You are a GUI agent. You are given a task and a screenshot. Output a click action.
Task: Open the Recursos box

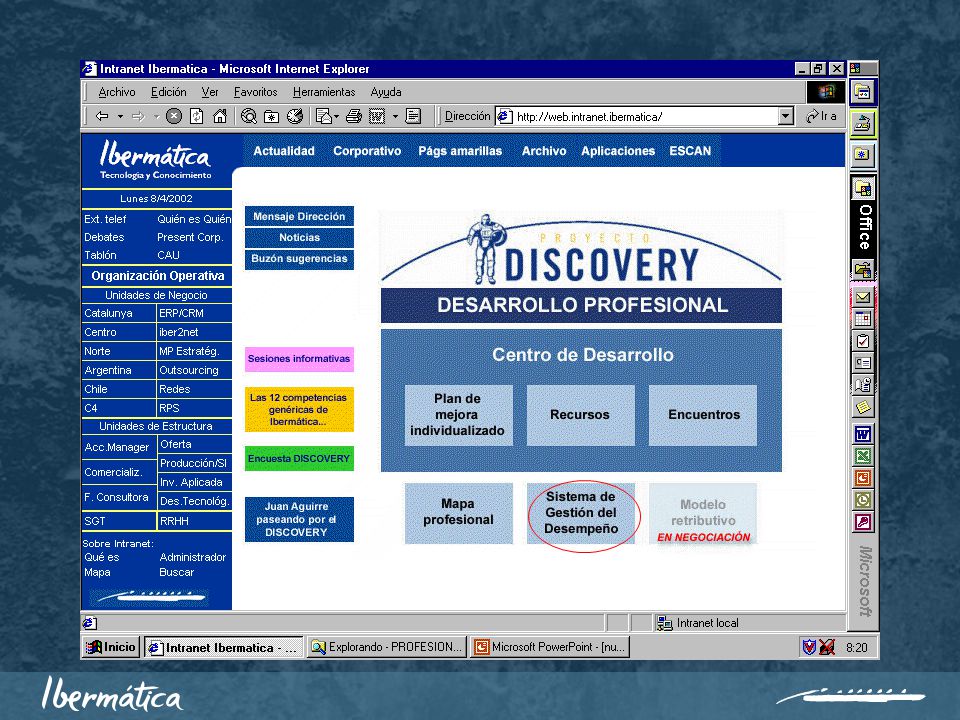[x=580, y=414]
